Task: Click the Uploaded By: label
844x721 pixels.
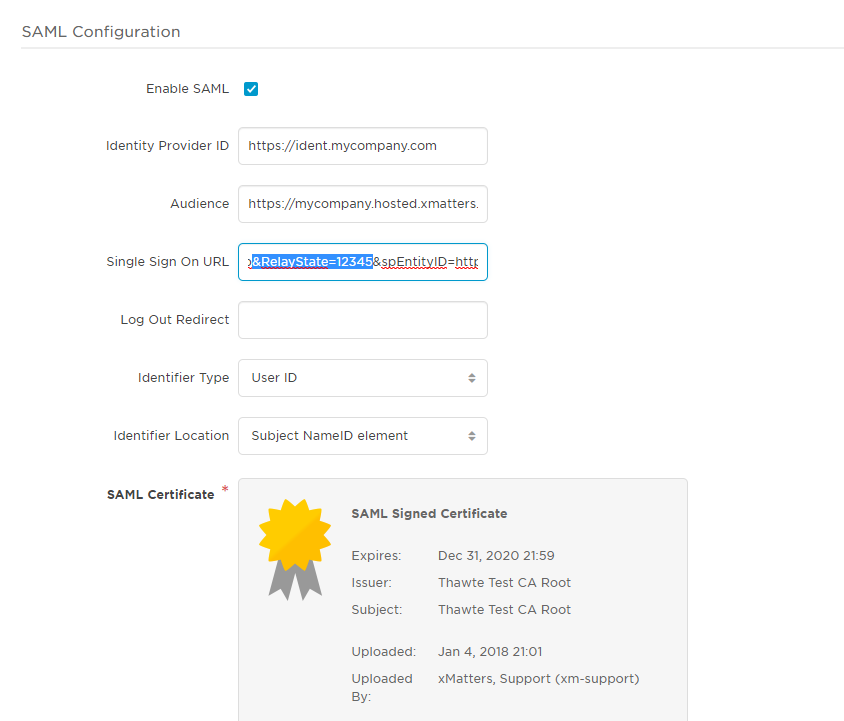Action: (x=382, y=688)
